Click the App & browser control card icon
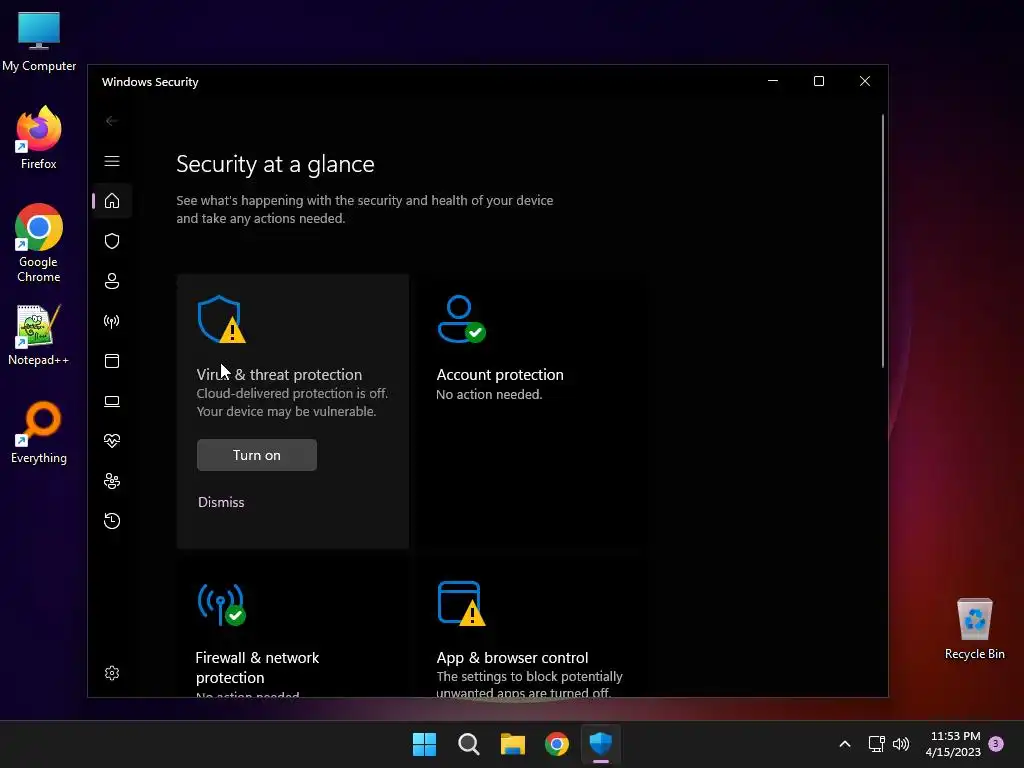The width and height of the screenshot is (1024, 768). (x=461, y=603)
